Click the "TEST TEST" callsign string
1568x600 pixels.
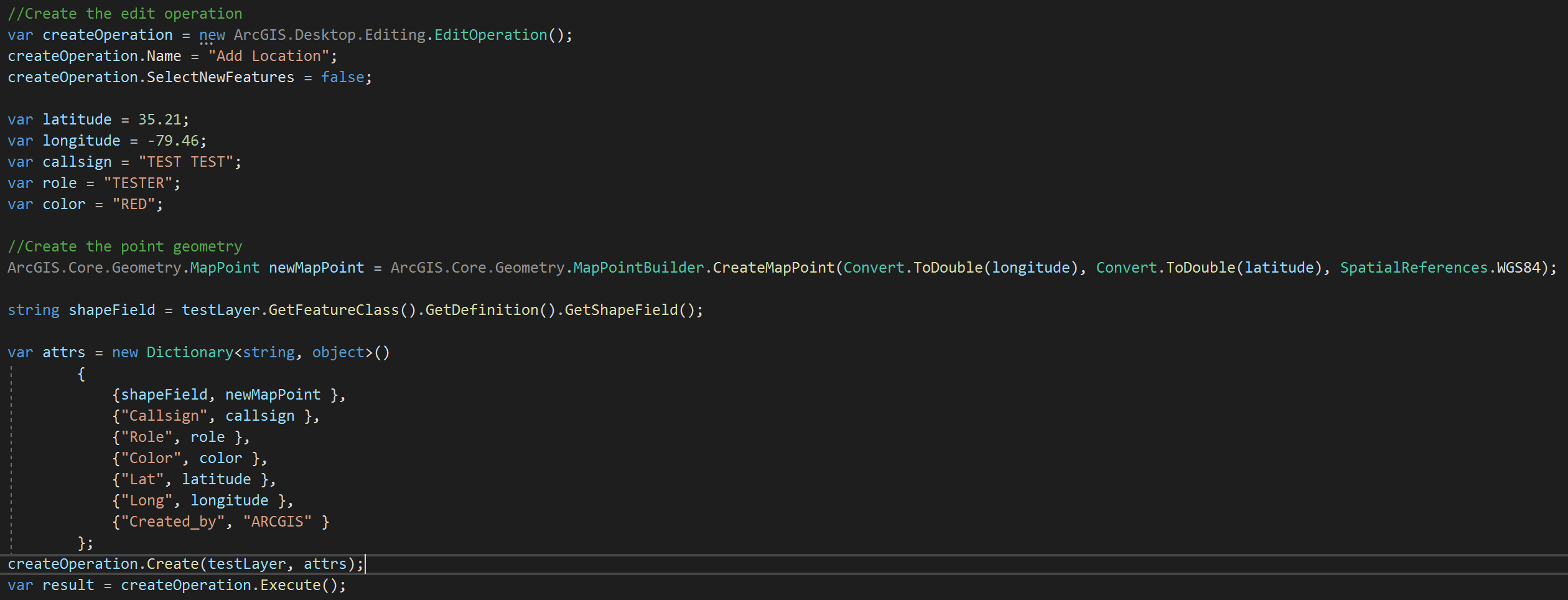[x=185, y=162]
